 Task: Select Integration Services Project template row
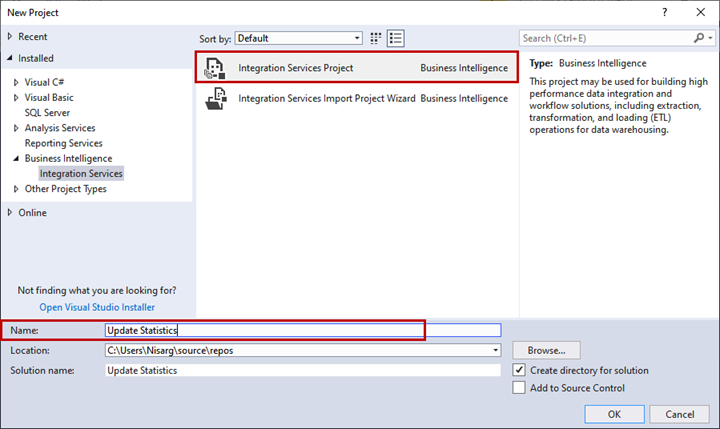click(357, 68)
